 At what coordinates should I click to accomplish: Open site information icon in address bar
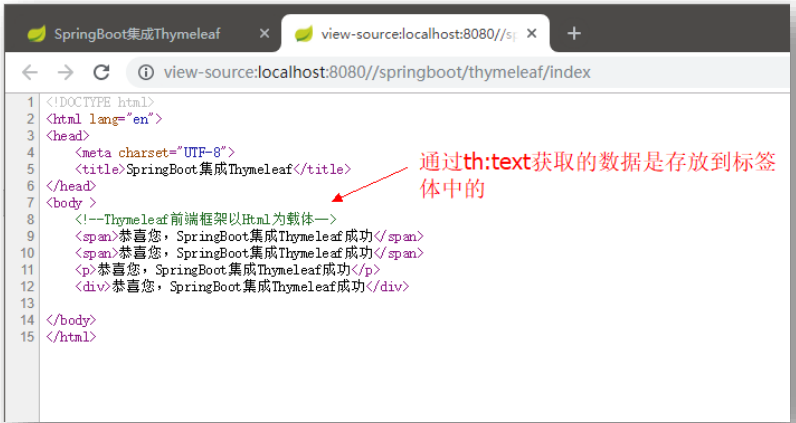point(146,73)
